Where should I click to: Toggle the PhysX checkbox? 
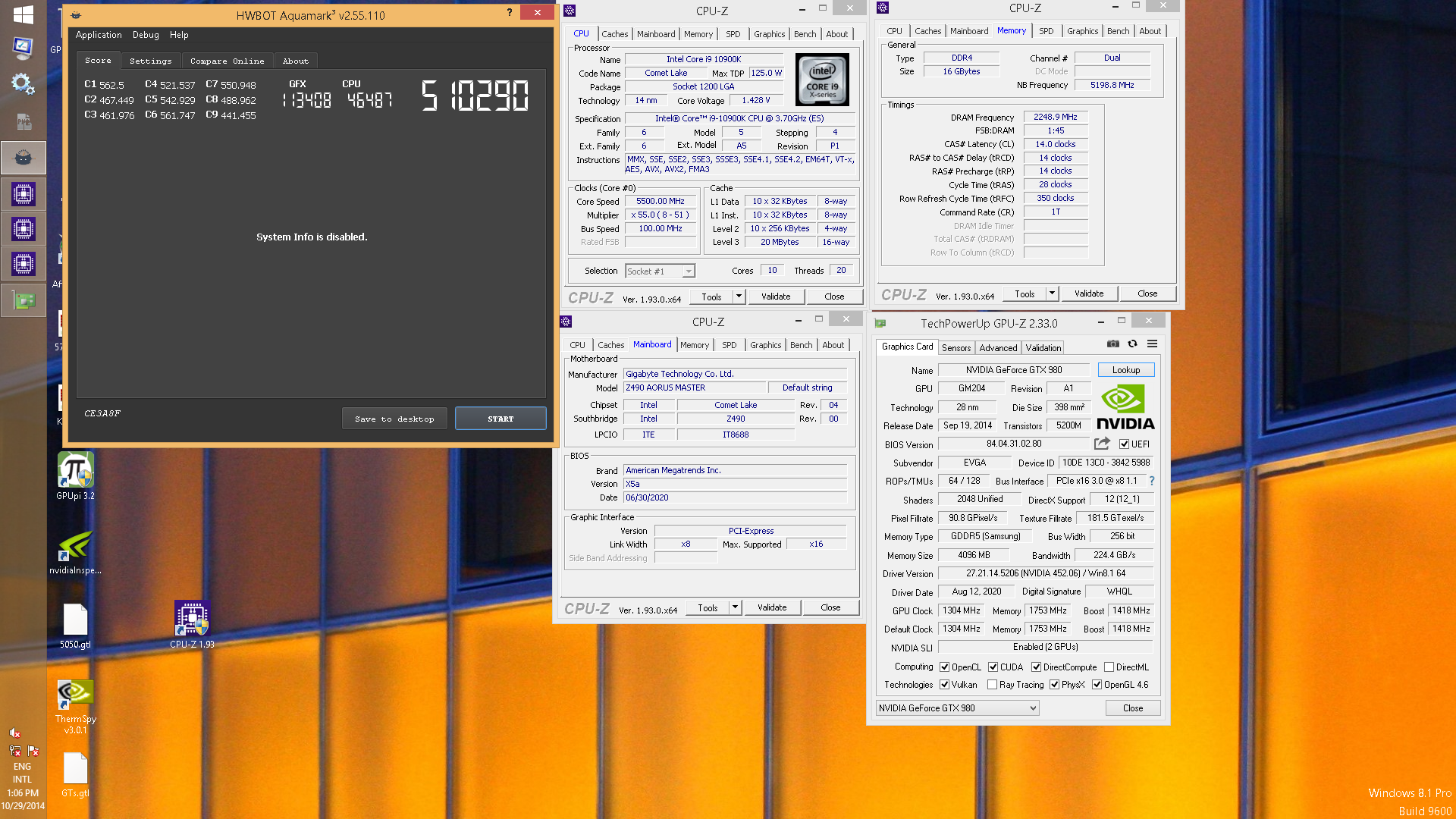[x=1054, y=685]
